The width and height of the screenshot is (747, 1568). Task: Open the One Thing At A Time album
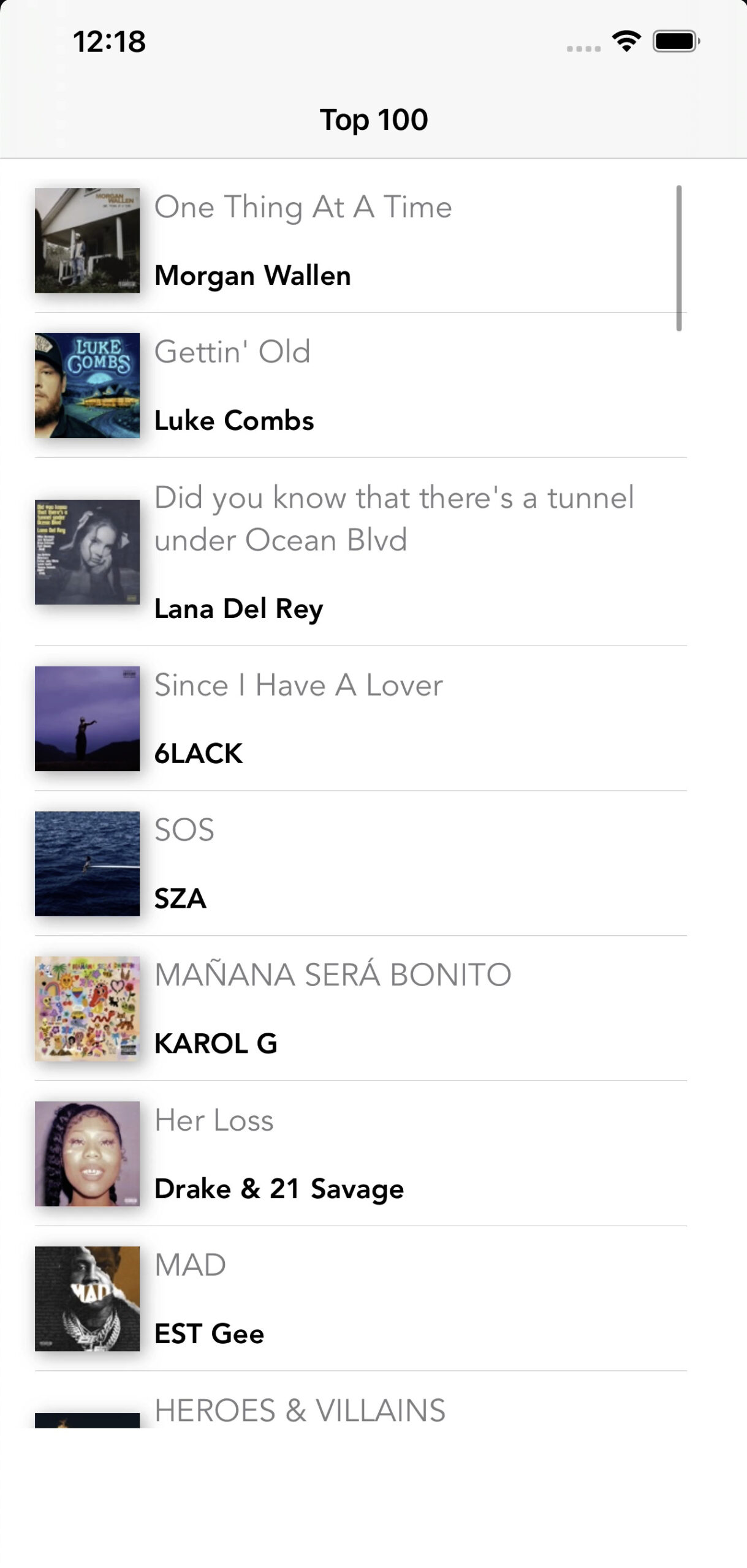click(303, 207)
